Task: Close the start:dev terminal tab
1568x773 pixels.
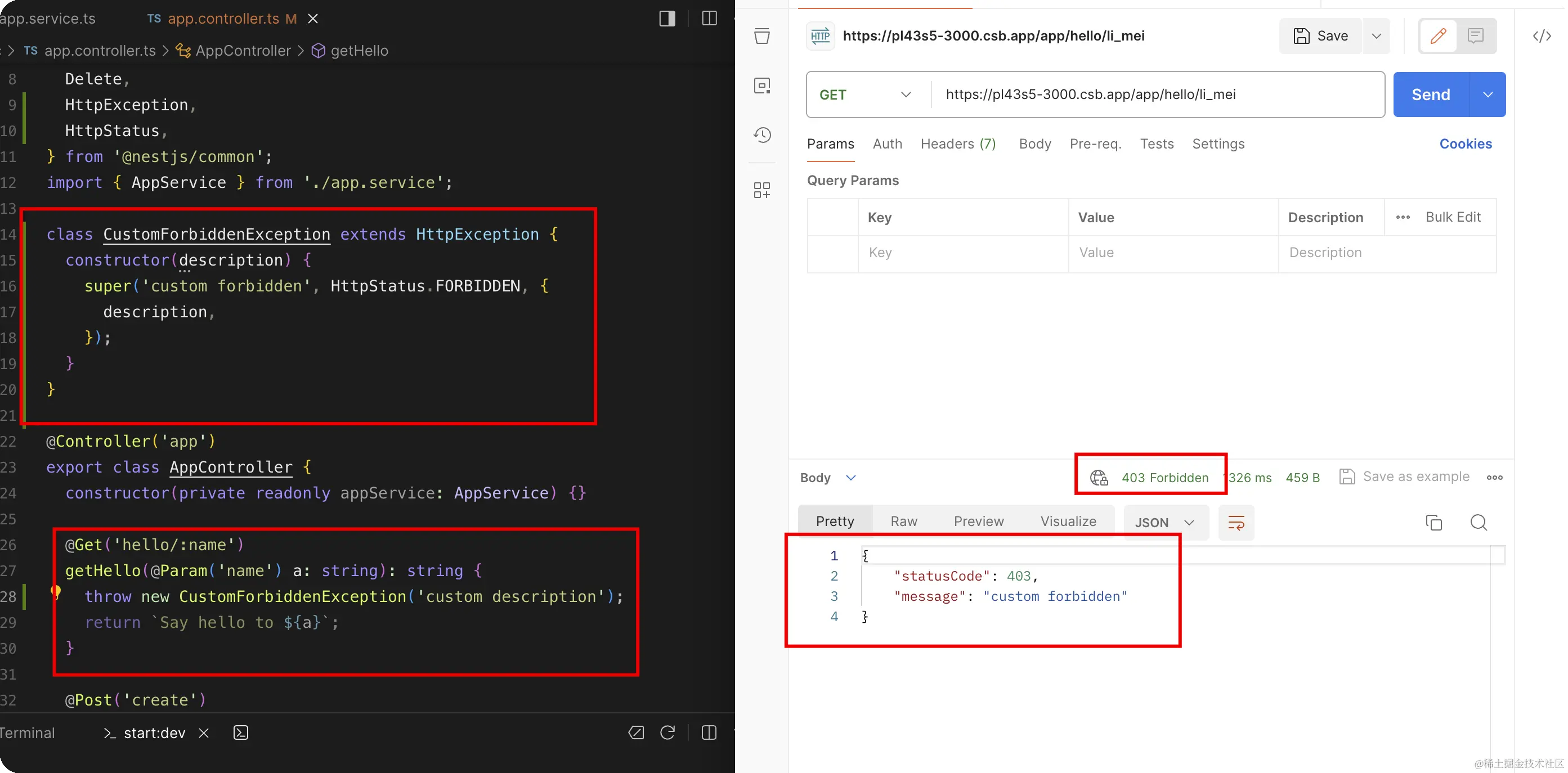Action: pos(204,733)
